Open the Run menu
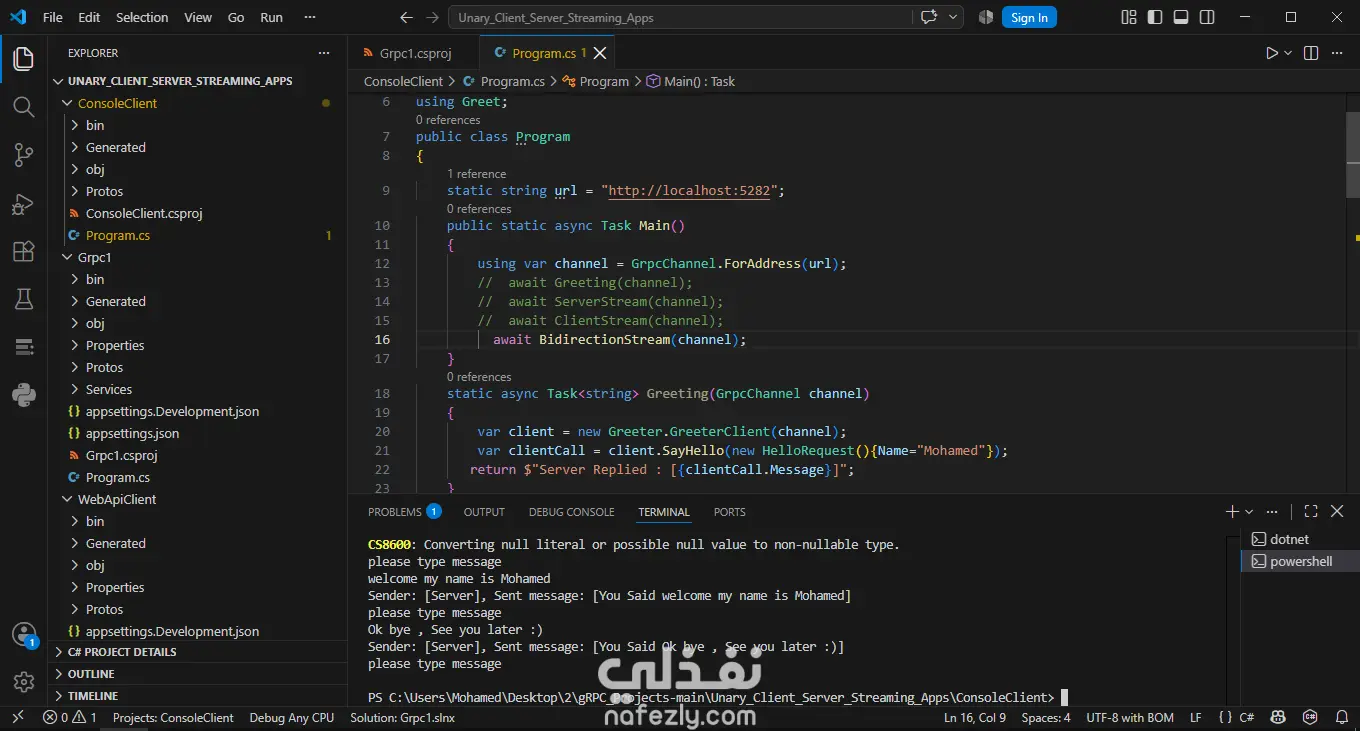1360x731 pixels. [x=271, y=17]
